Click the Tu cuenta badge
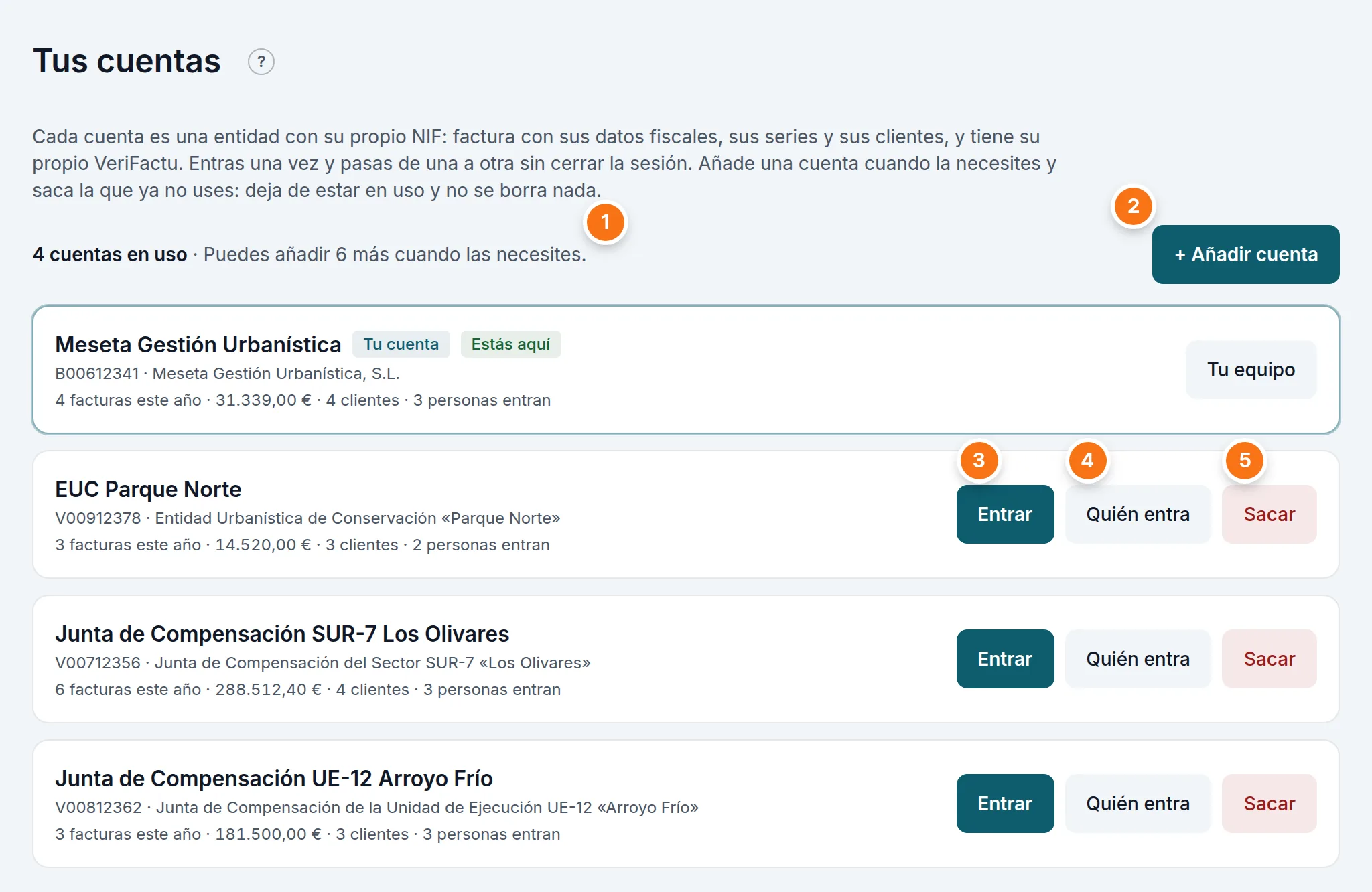Screen dimensions: 1372x892 (x=401, y=344)
